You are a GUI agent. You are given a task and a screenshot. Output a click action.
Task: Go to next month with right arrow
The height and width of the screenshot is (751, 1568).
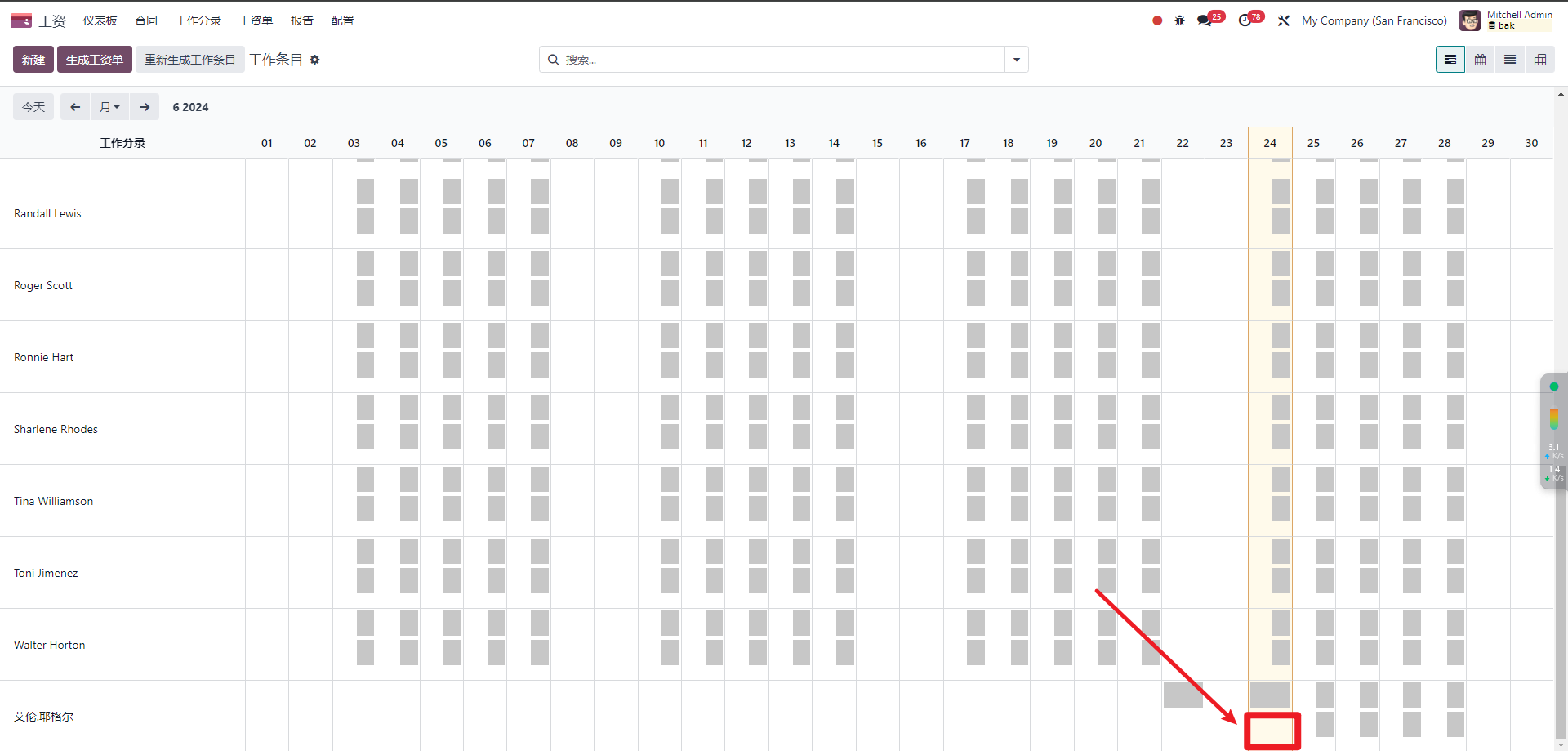145,107
